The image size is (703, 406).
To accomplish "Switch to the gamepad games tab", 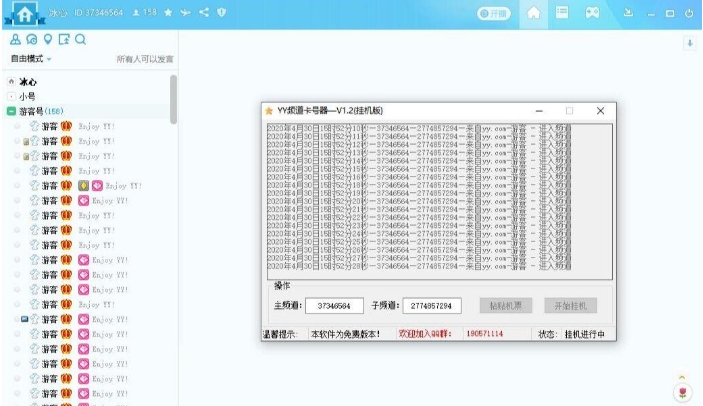I will click(x=592, y=13).
